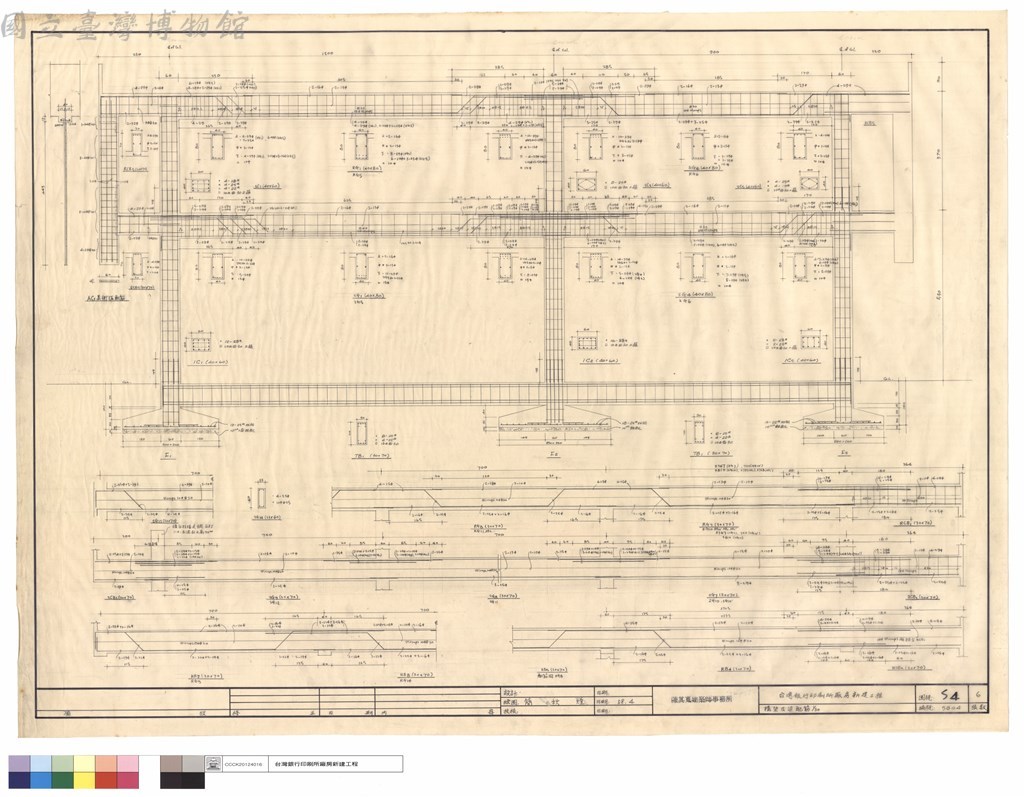
Task: Click the gray swatch next to the logo
Action: tap(193, 764)
